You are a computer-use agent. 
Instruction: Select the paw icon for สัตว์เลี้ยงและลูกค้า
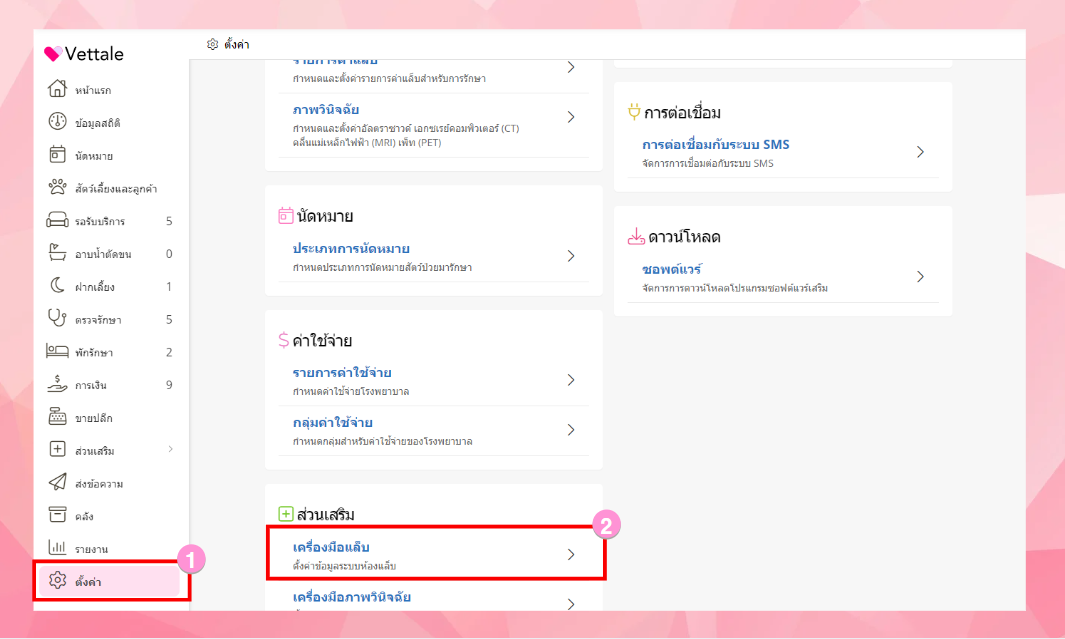[x=57, y=187]
